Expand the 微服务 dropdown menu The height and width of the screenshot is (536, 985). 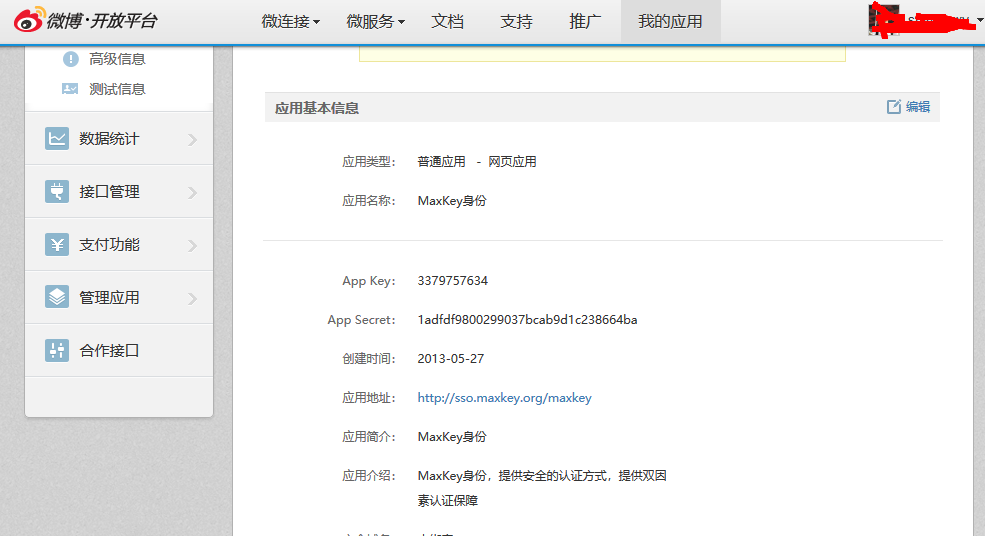[376, 22]
